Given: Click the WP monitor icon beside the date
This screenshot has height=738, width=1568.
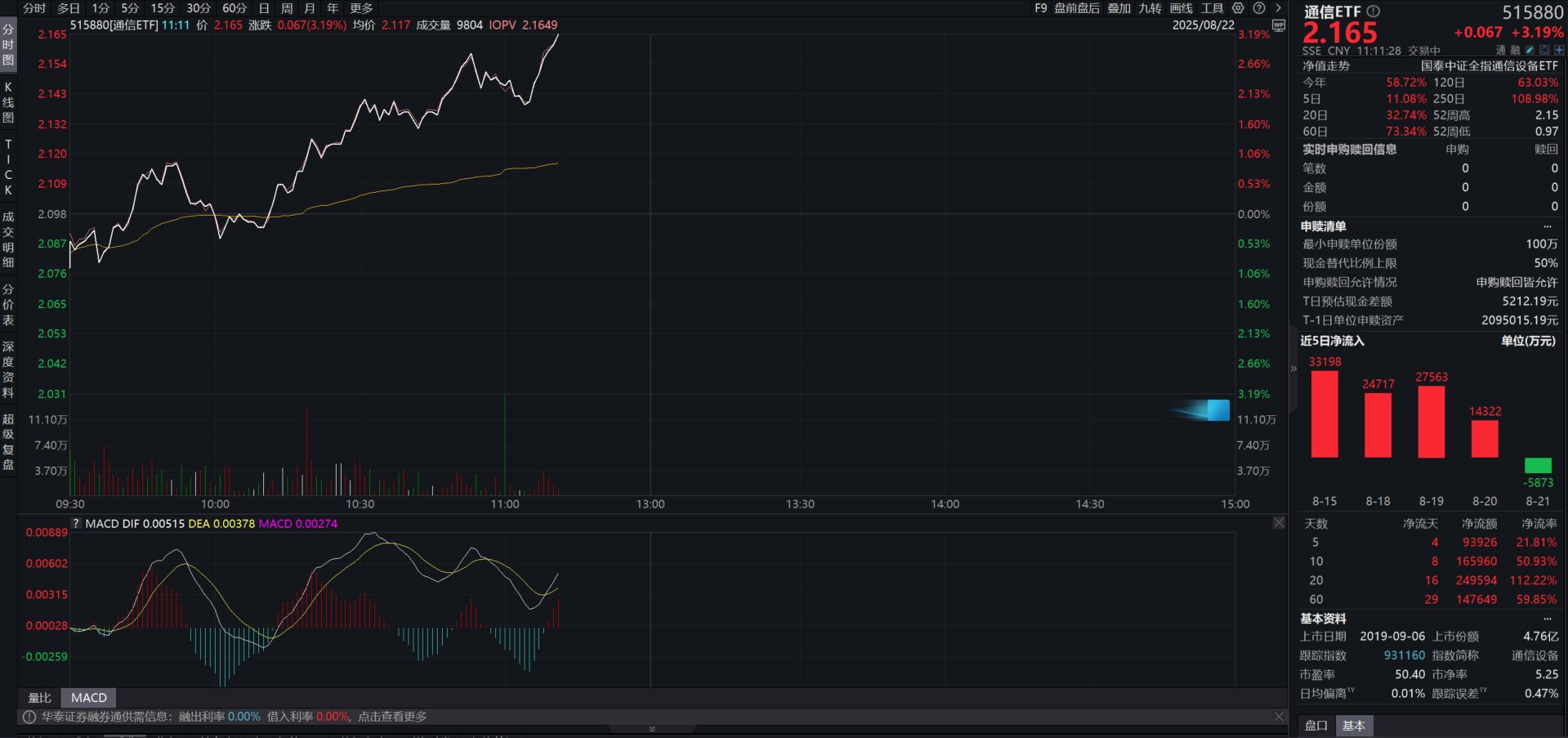Looking at the screenshot, I should coord(1279,25).
